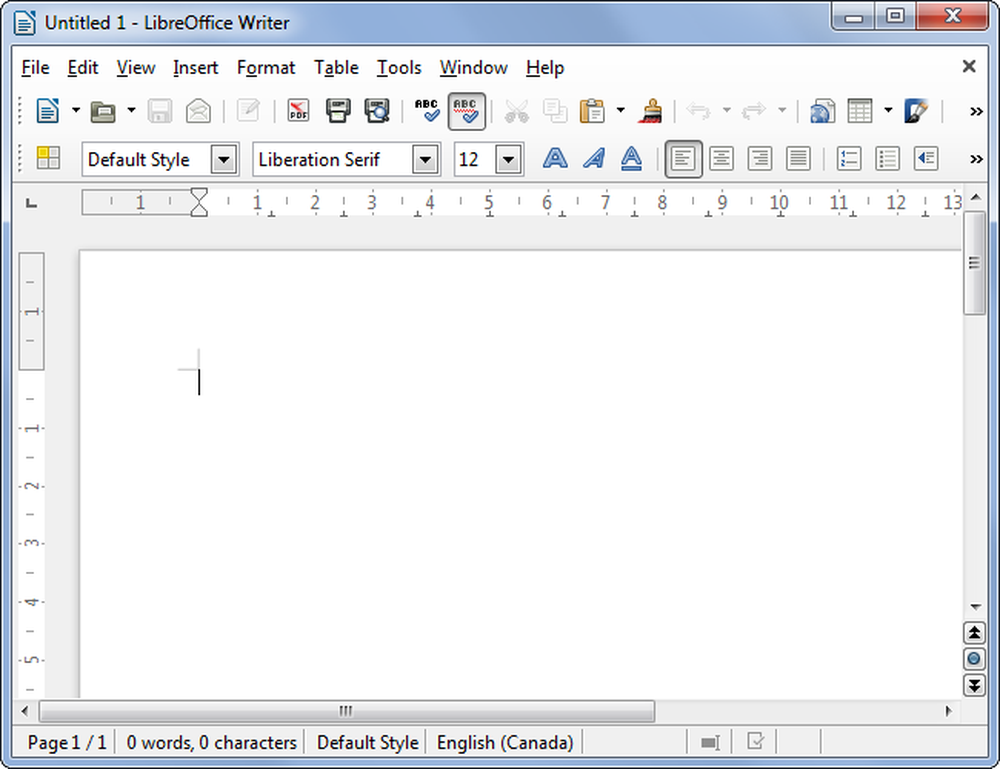Click the Redo arrow icon
Image resolution: width=1000 pixels, height=769 pixels.
[x=754, y=111]
